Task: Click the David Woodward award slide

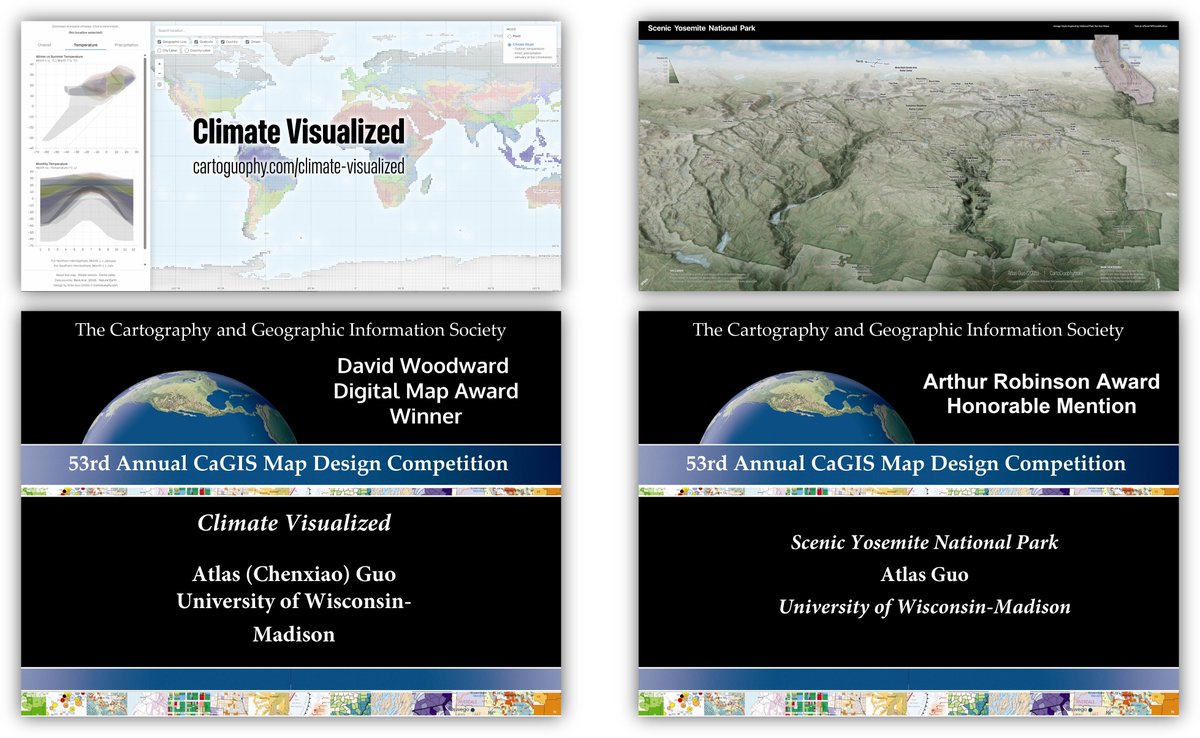Action: (291, 514)
